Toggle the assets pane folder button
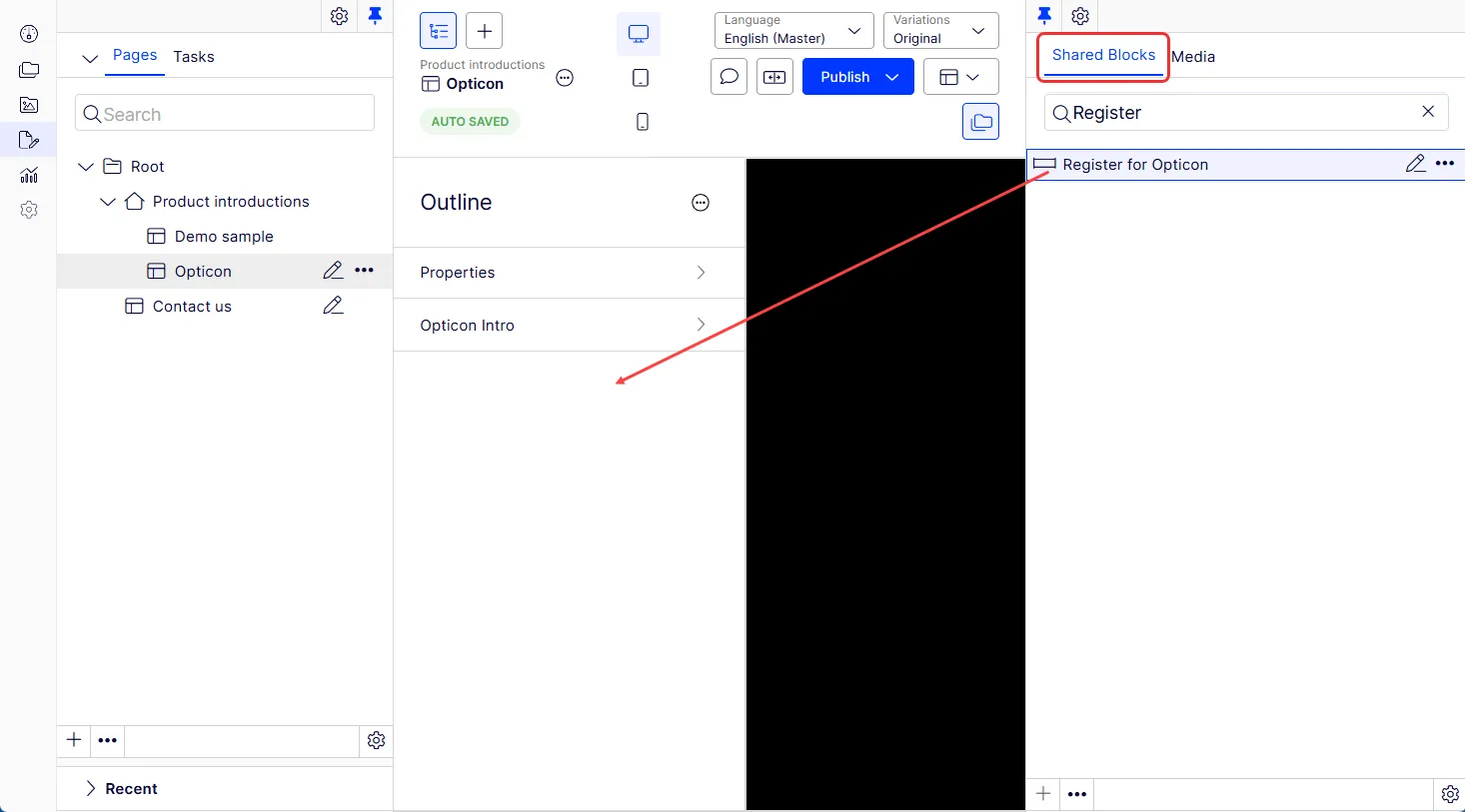1465x812 pixels. click(981, 122)
